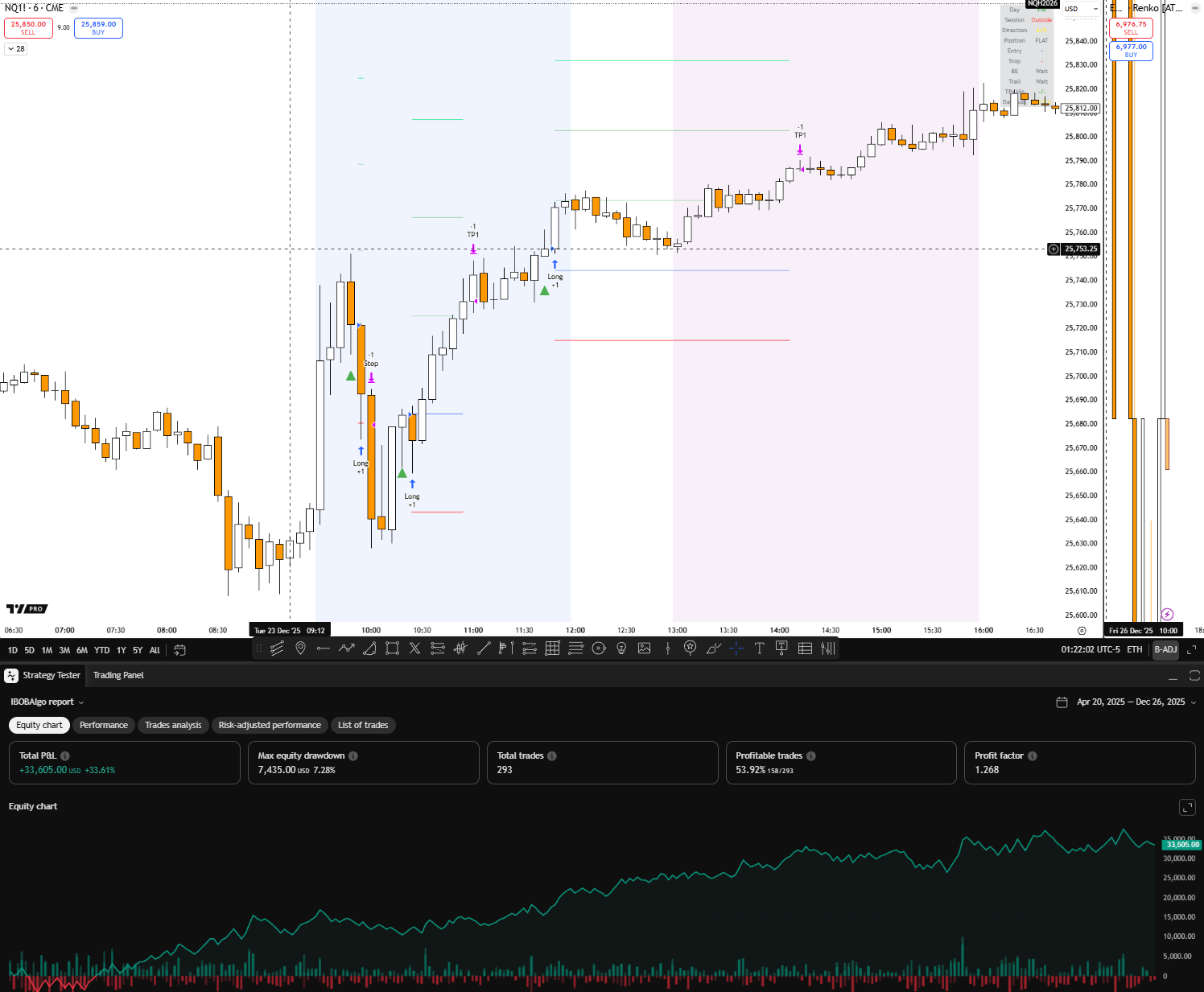This screenshot has height=992, width=1204.
Task: Switch to the Trading Panel tab
Action: click(x=118, y=676)
